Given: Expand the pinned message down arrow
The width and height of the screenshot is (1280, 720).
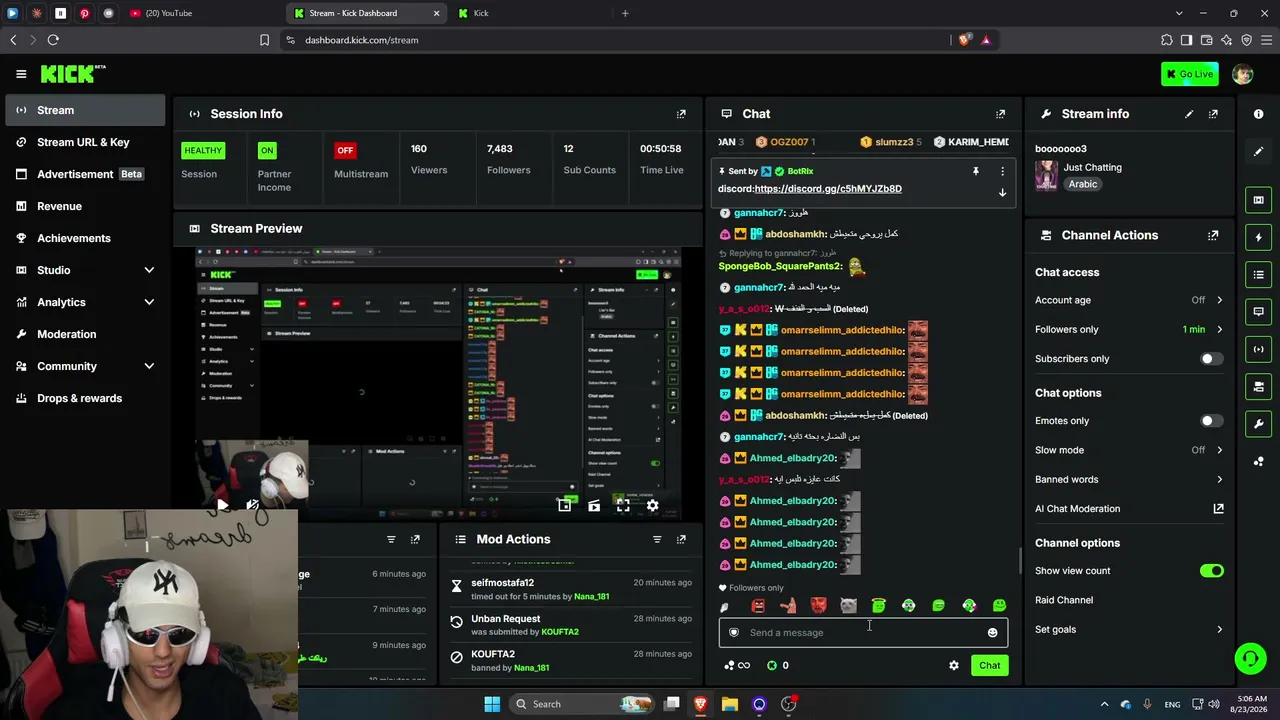Looking at the screenshot, I should (x=1002, y=192).
